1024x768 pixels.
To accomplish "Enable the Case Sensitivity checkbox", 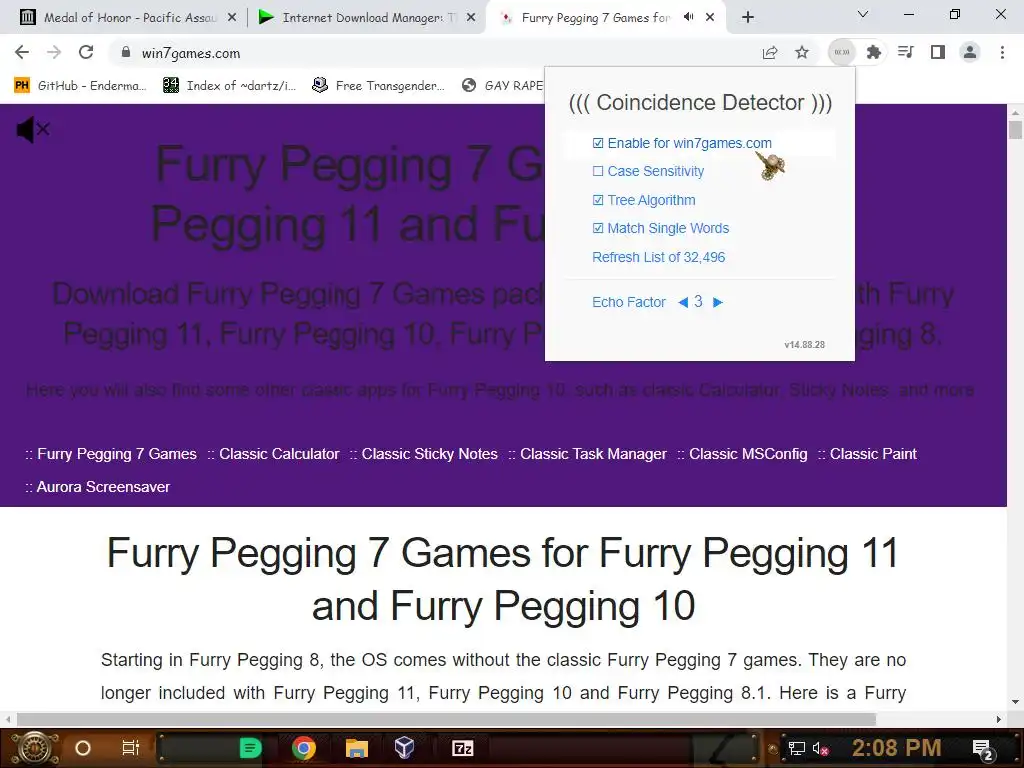I will pos(598,171).
